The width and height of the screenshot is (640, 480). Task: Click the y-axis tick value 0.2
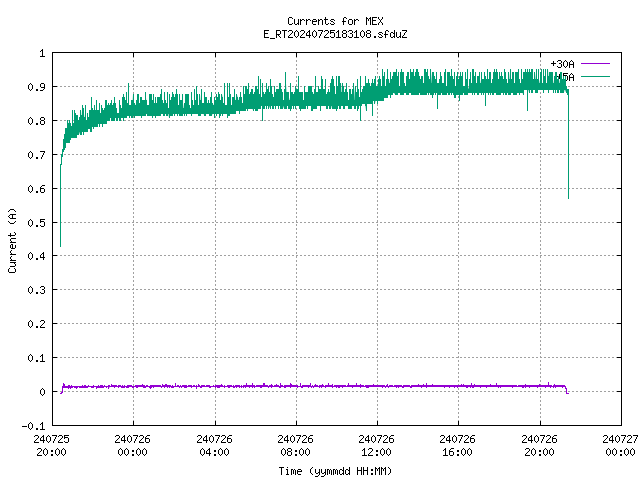[36, 324]
